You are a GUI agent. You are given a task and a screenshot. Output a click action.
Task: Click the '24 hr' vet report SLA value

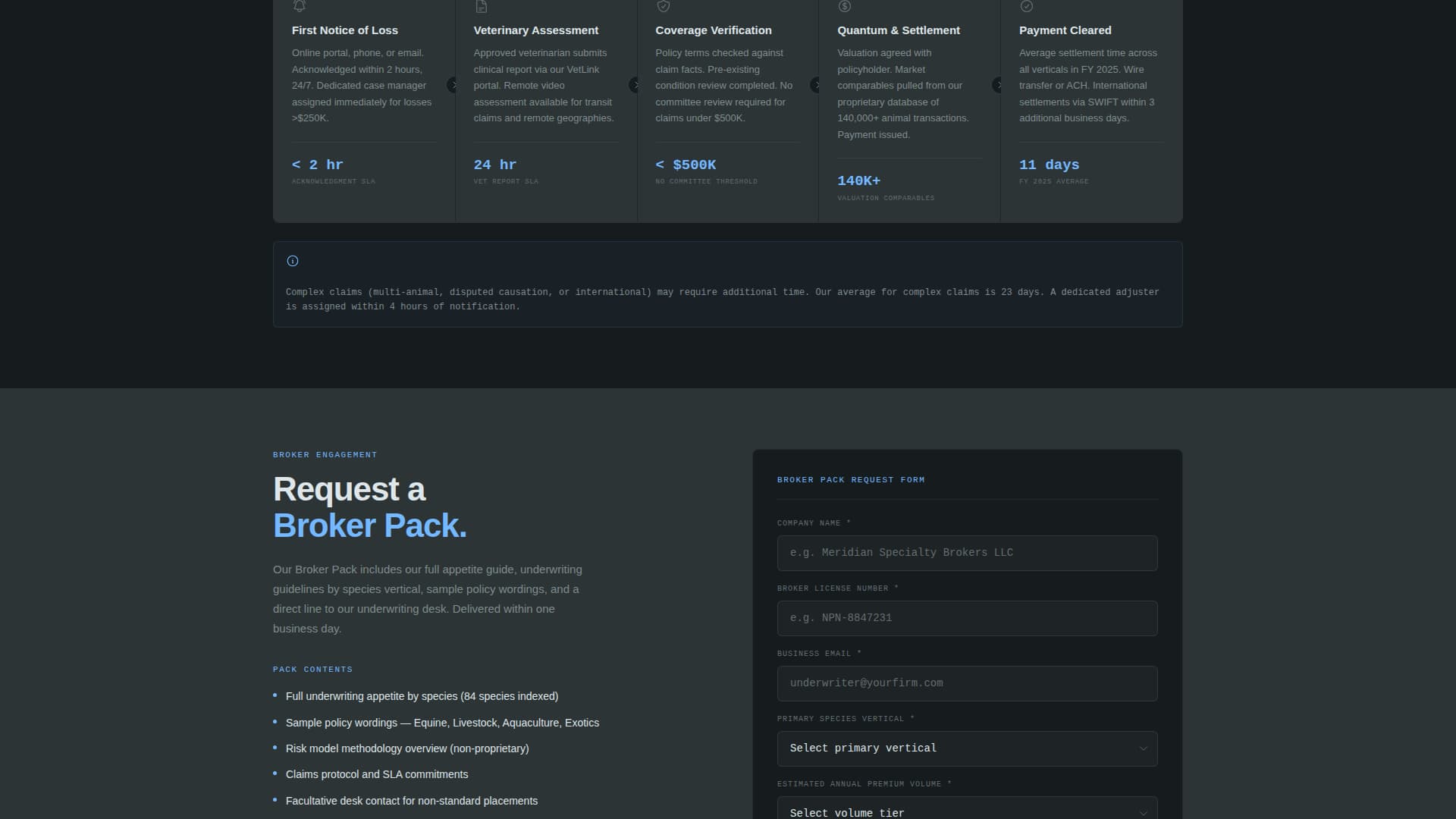click(x=495, y=165)
